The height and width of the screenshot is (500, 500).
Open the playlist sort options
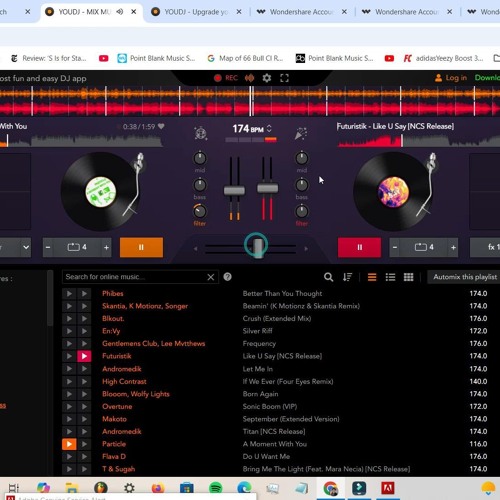point(347,277)
